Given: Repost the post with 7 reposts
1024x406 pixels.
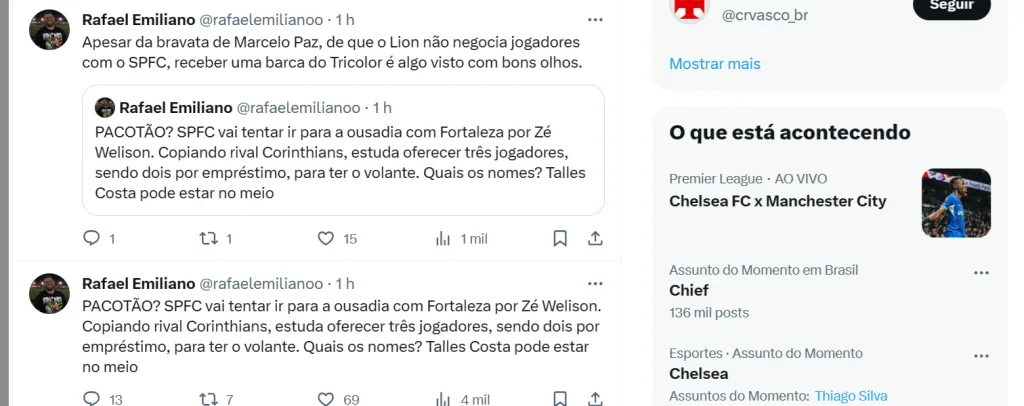Looking at the screenshot, I should point(208,399).
